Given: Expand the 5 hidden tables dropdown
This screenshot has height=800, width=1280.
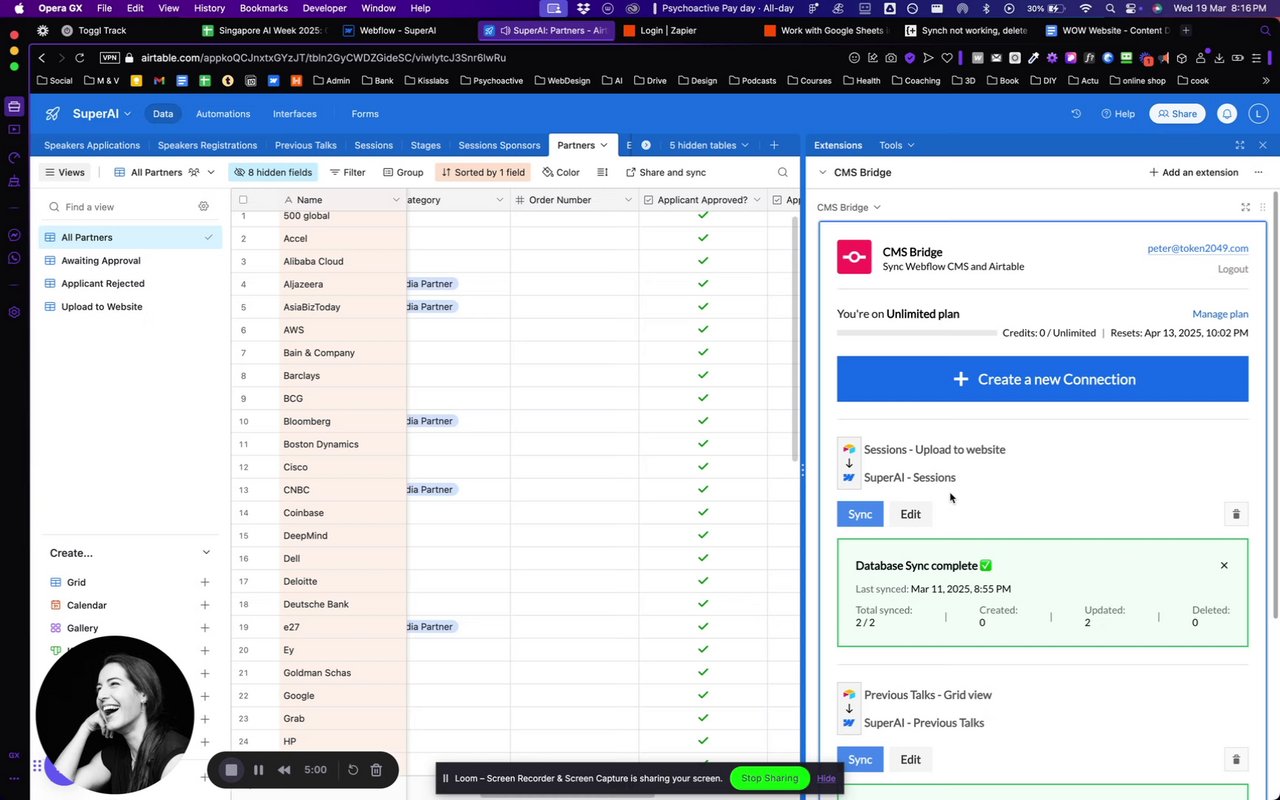Looking at the screenshot, I should (x=709, y=145).
